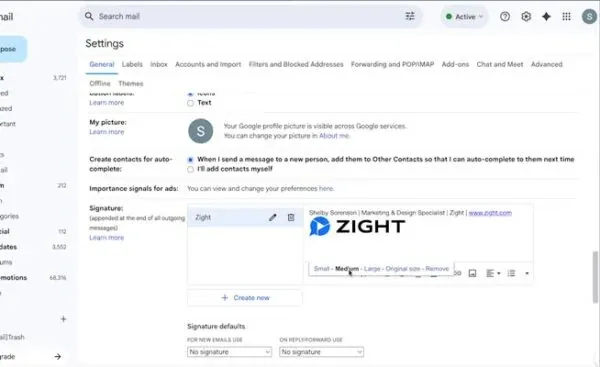
Task: Click the Search mail field
Action: 251,16
